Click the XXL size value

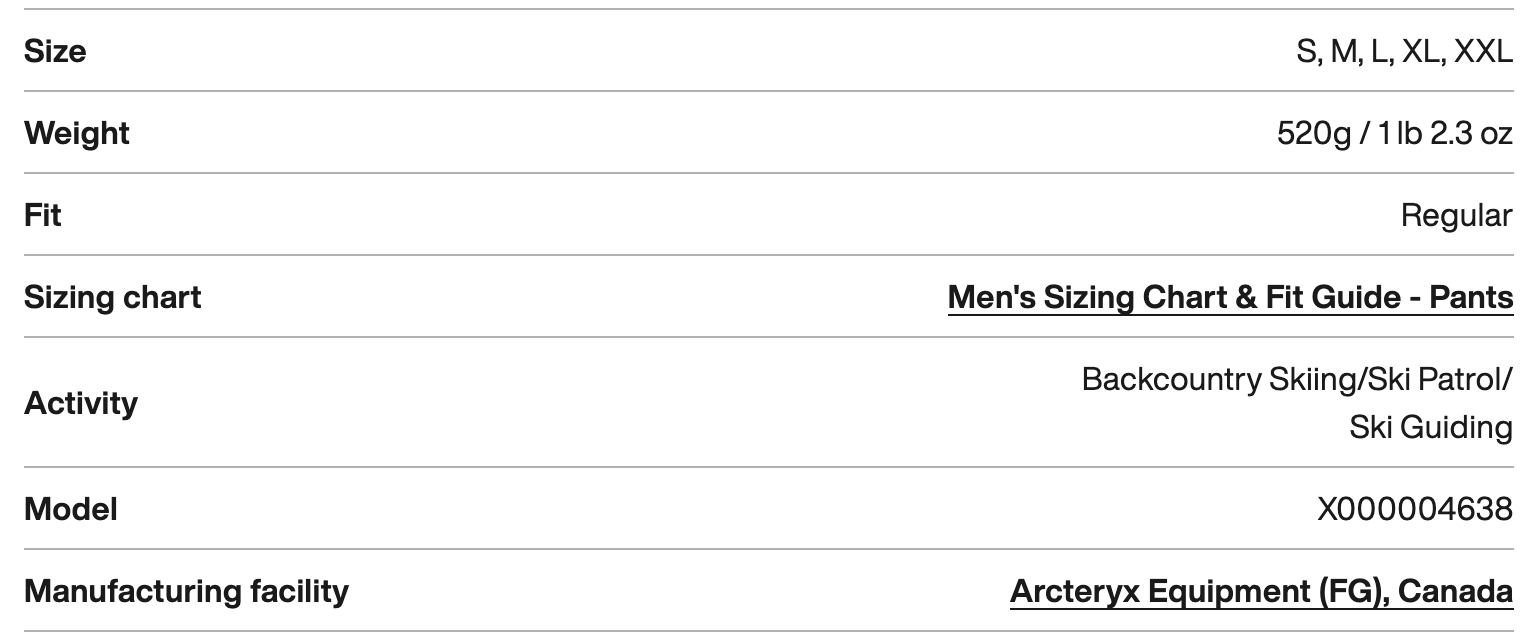pos(1483,51)
